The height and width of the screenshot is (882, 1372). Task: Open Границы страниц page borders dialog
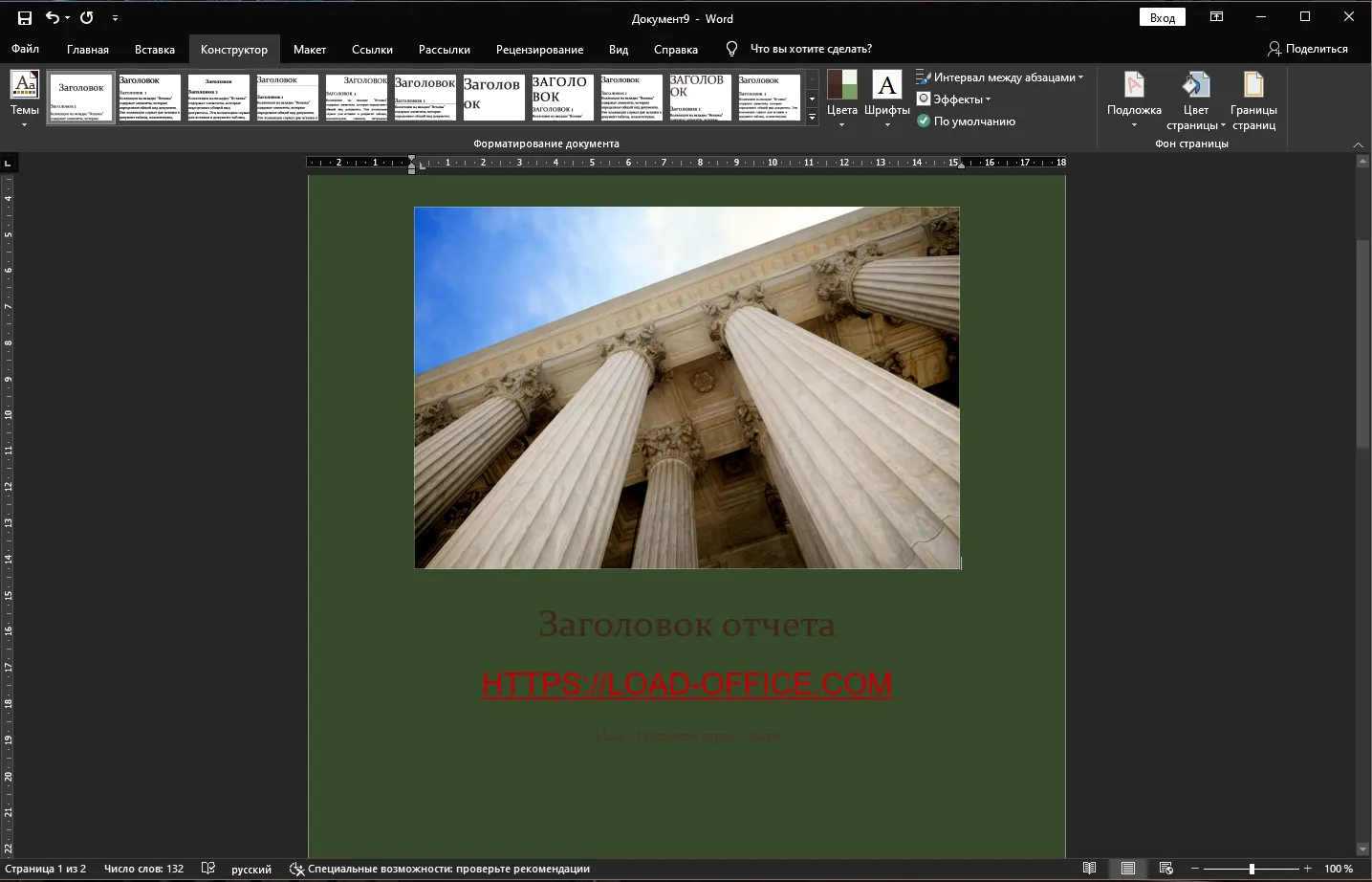(x=1253, y=99)
